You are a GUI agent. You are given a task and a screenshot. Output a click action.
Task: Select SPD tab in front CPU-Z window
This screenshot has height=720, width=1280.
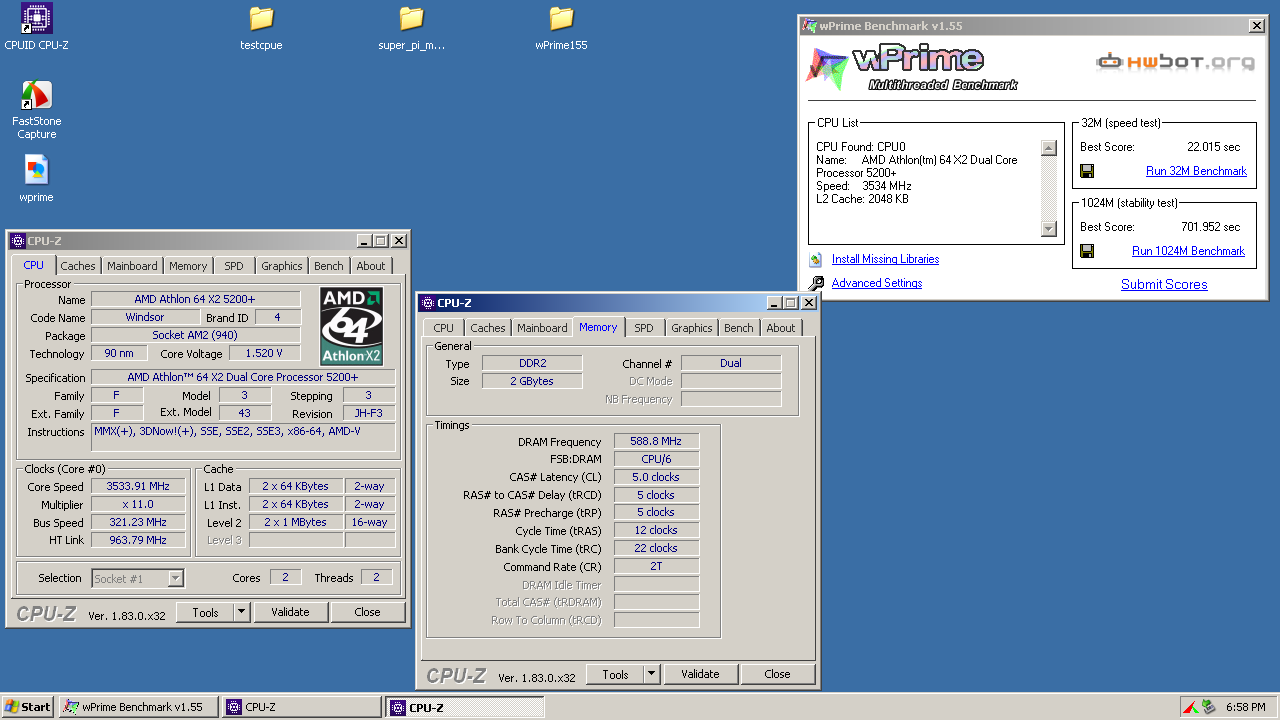pyautogui.click(x=644, y=328)
